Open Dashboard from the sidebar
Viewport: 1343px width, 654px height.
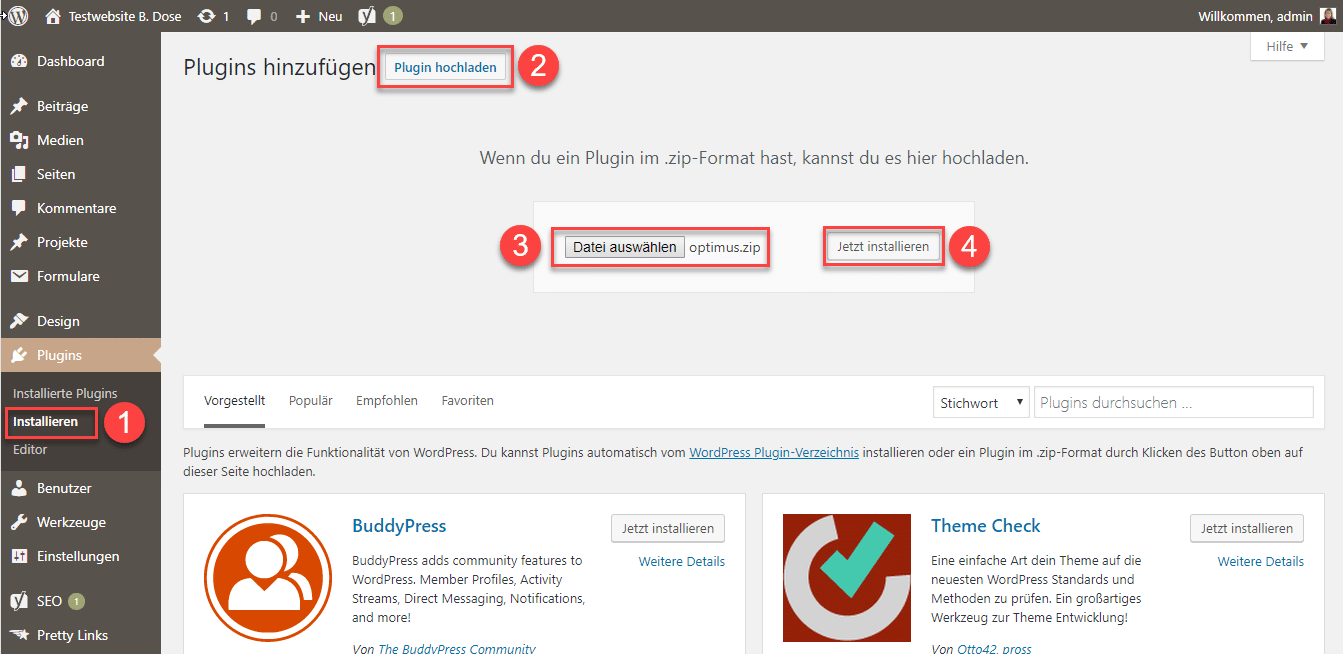click(70, 62)
